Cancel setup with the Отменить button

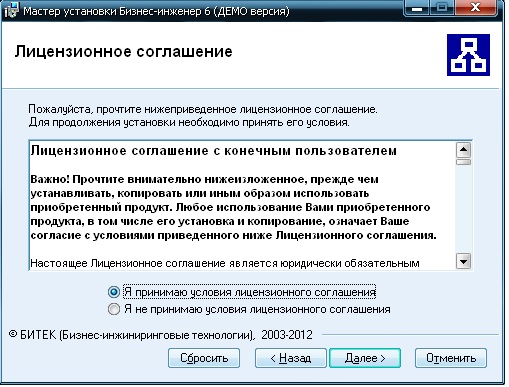(x=451, y=358)
